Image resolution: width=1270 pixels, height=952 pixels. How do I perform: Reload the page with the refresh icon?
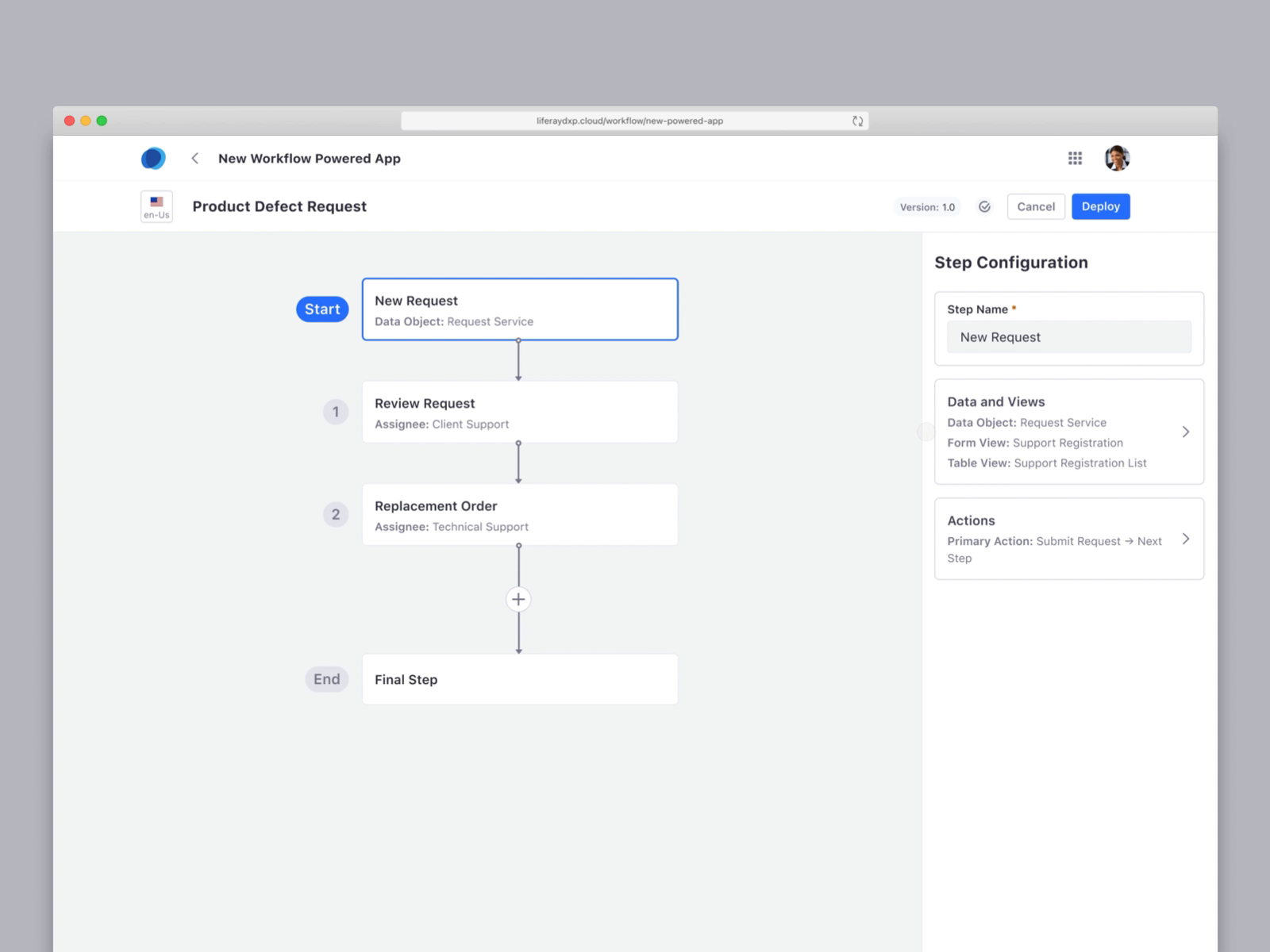tap(856, 121)
